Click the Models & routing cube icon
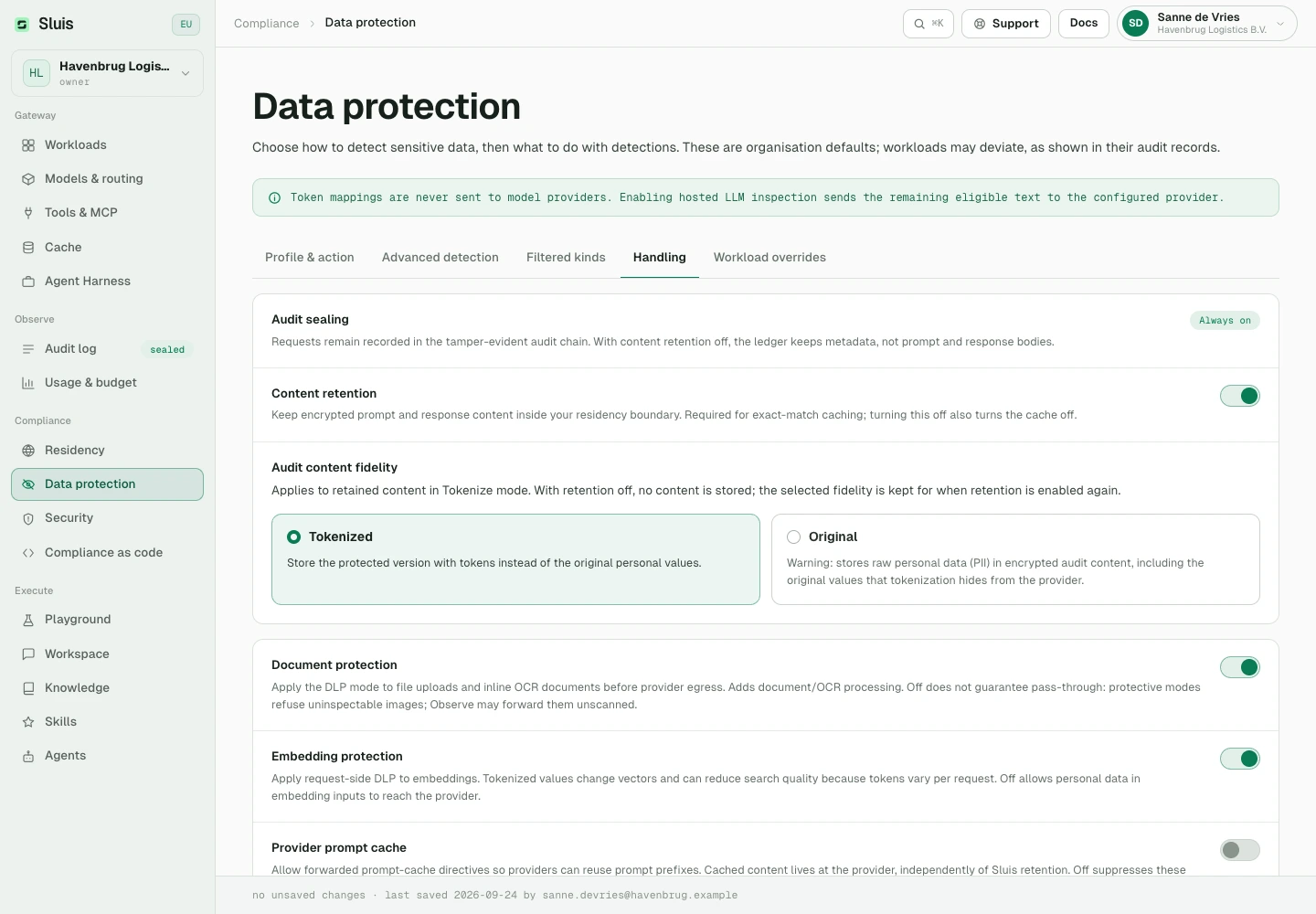Screen dimensions: 1316x914 click(28, 179)
